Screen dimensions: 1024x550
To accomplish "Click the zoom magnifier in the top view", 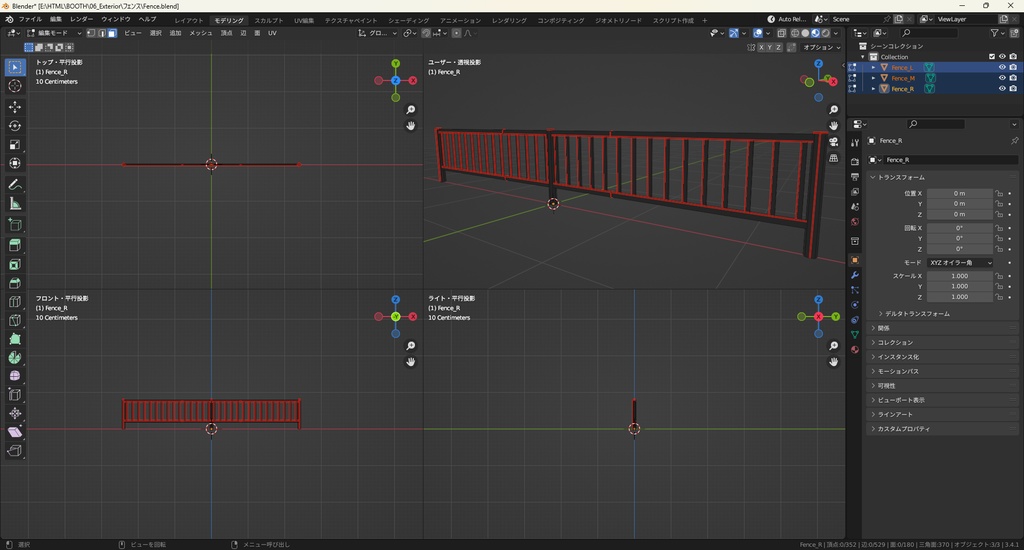I will click(x=411, y=110).
